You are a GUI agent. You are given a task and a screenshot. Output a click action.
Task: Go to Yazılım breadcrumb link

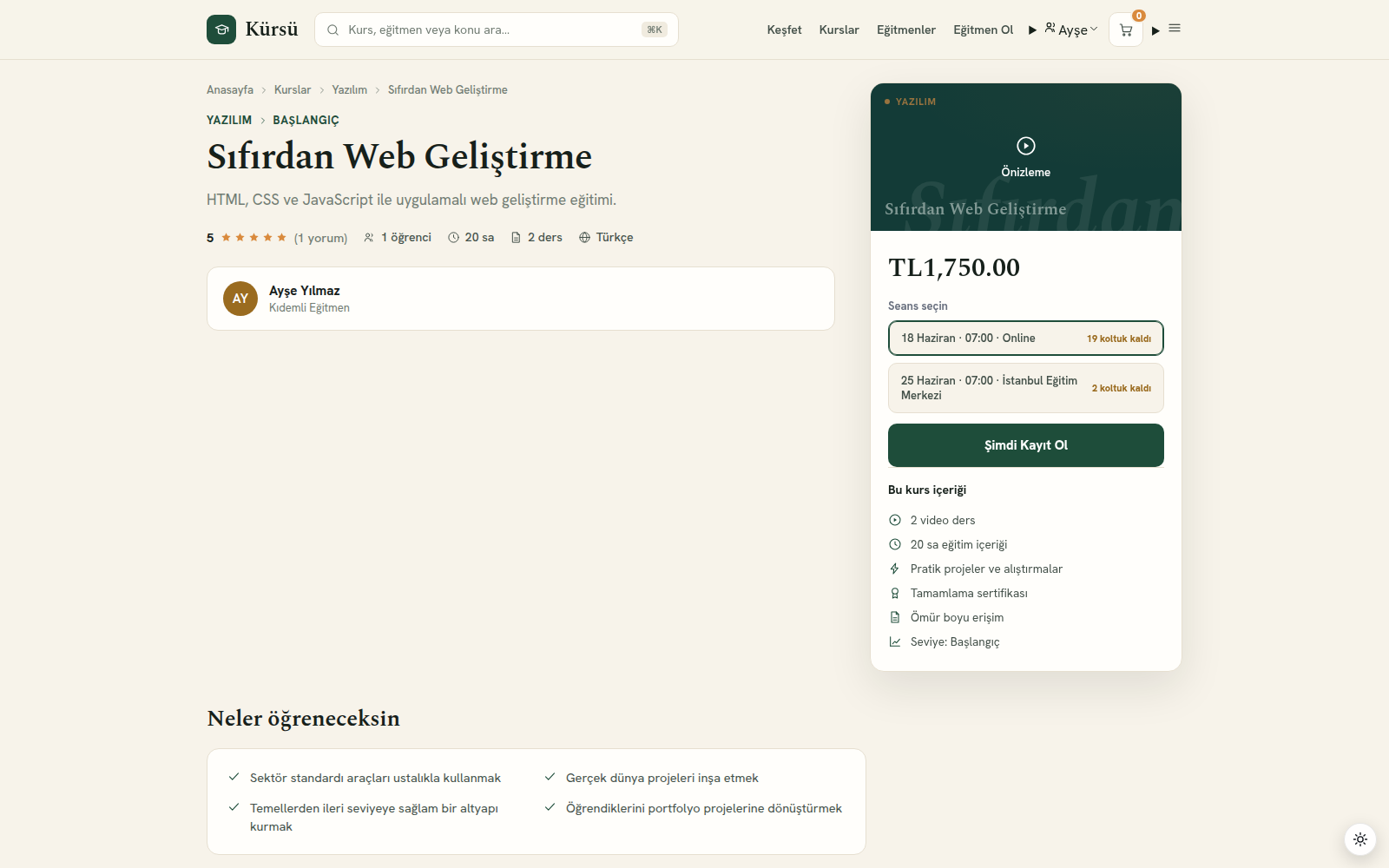click(x=349, y=90)
